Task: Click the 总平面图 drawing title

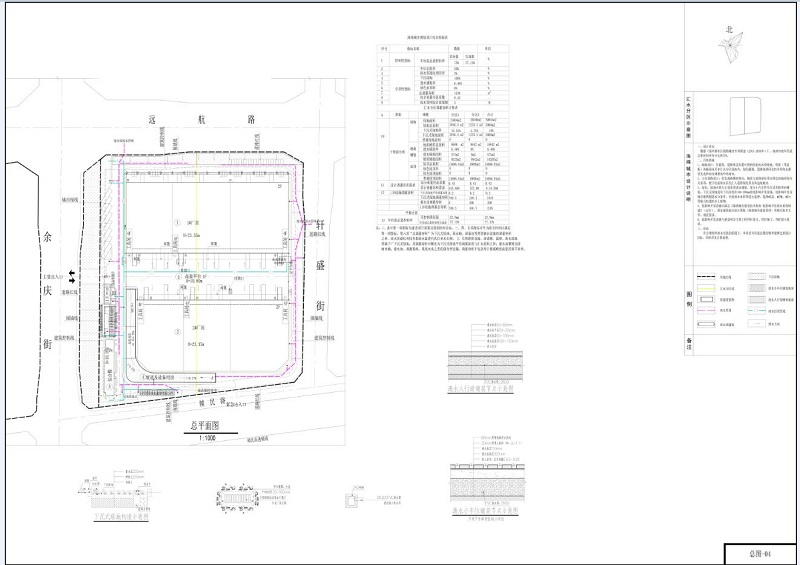Action: tap(205, 424)
